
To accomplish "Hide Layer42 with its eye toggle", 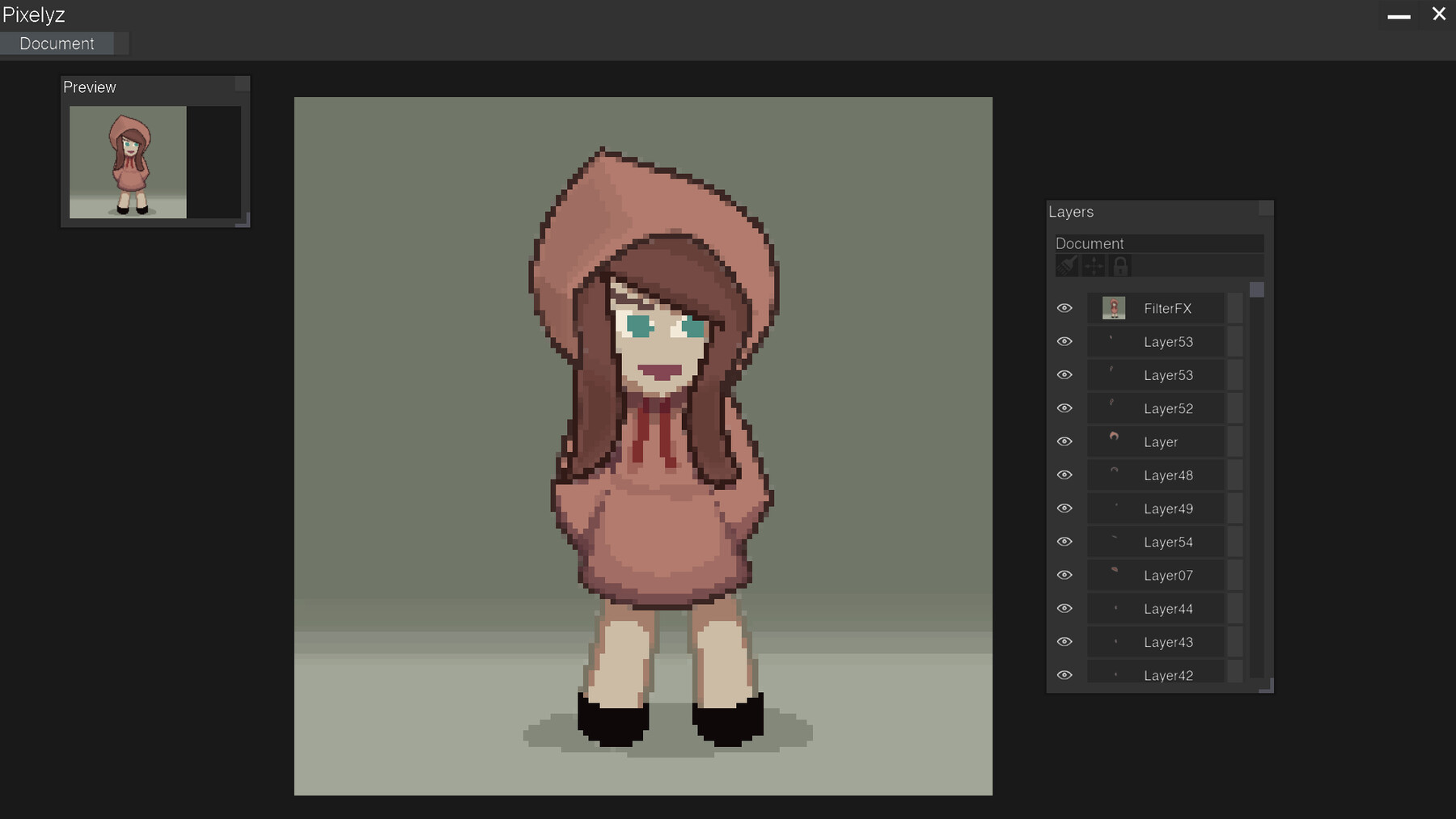I will [1064, 674].
